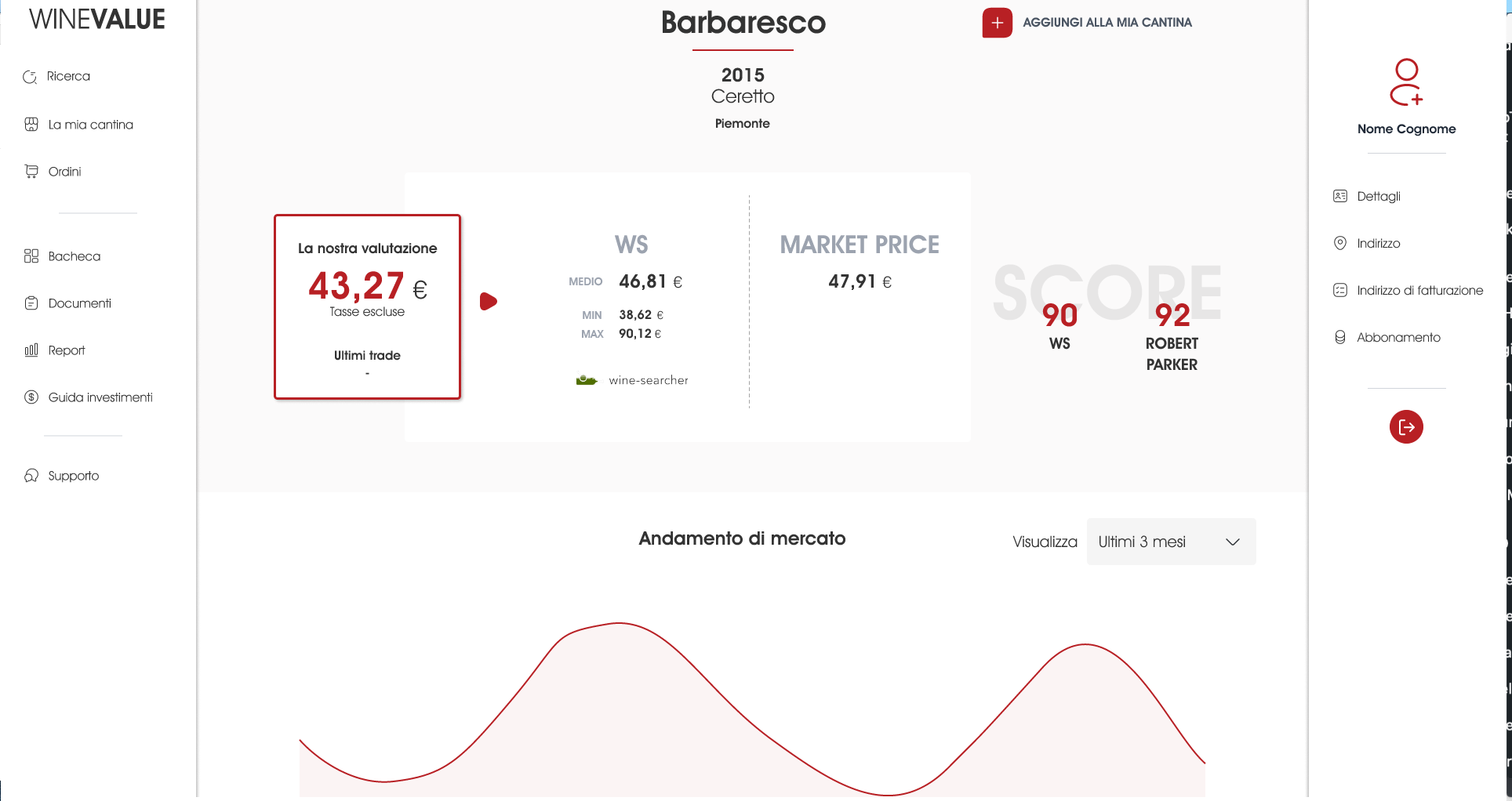
Task: Click the Report bar chart icon
Action: coord(31,350)
